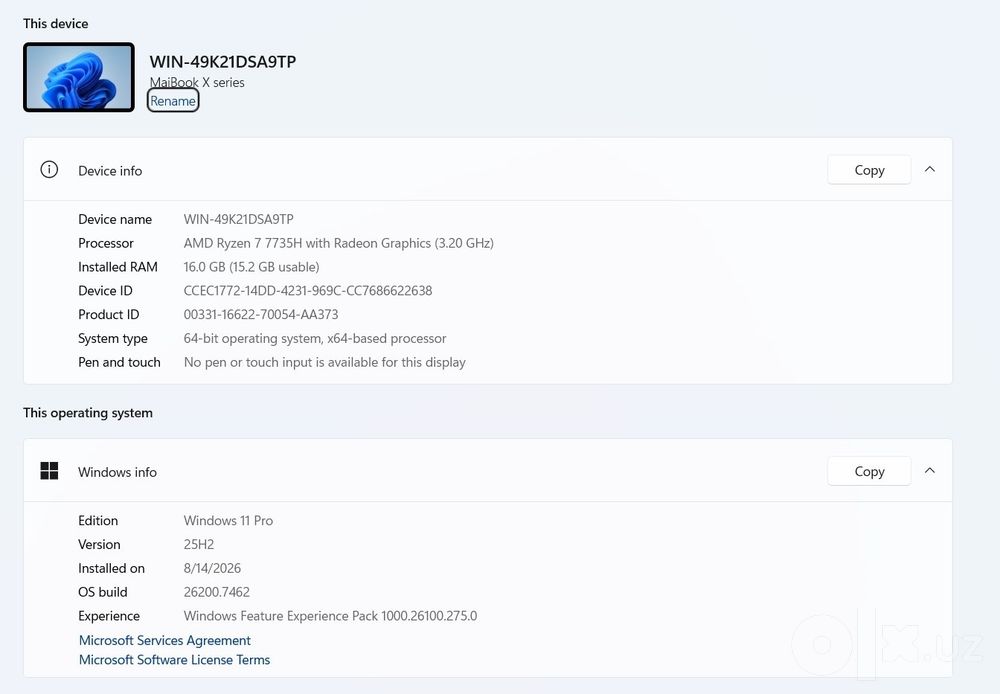
Task: Select the Product ID value 00331-16622-70054-AA373
Action: [261, 314]
